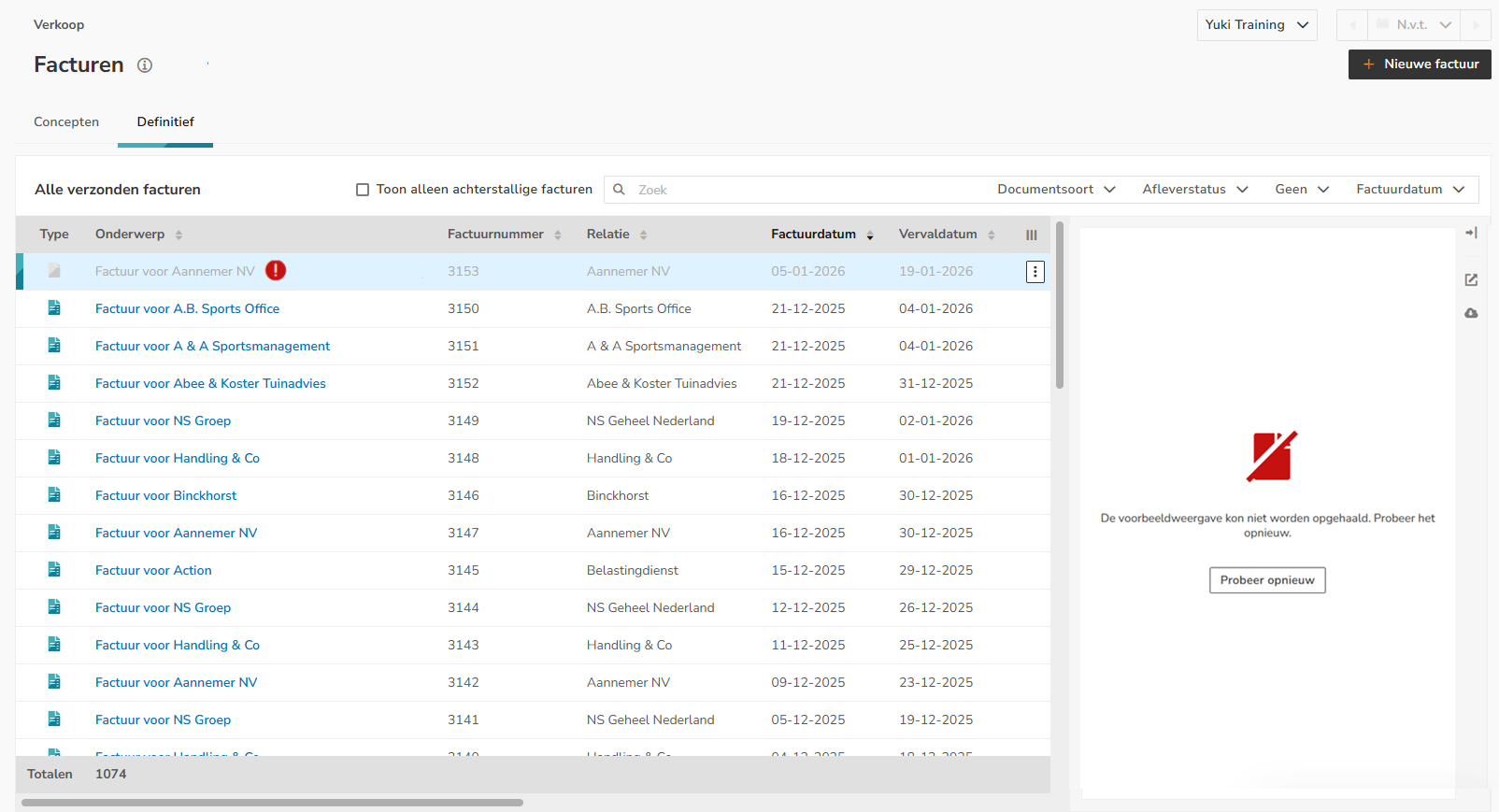The height and width of the screenshot is (812, 1499).
Task: Open the N.v.t. period dropdown
Action: click(x=1415, y=25)
